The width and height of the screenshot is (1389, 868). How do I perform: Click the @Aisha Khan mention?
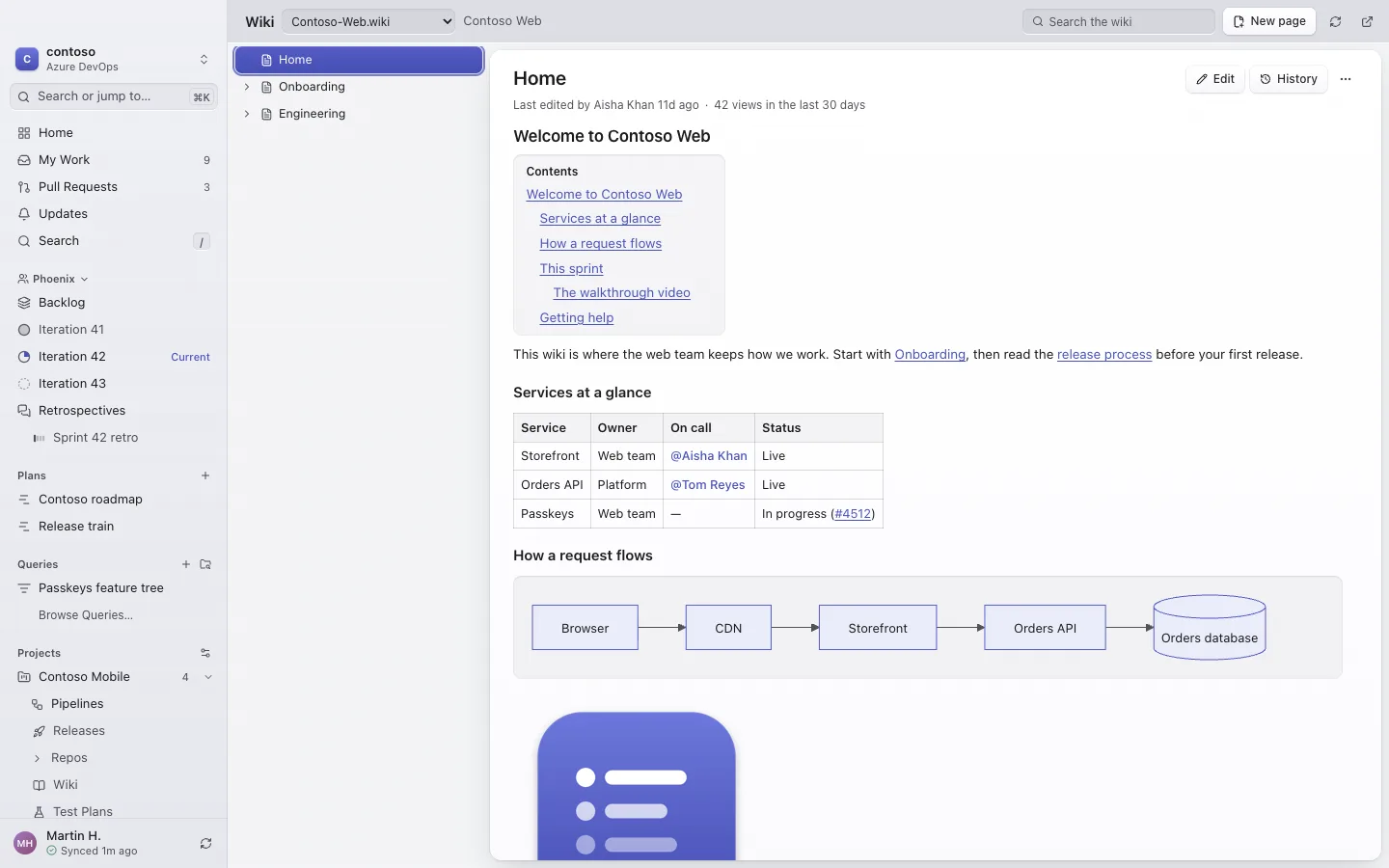tap(709, 456)
